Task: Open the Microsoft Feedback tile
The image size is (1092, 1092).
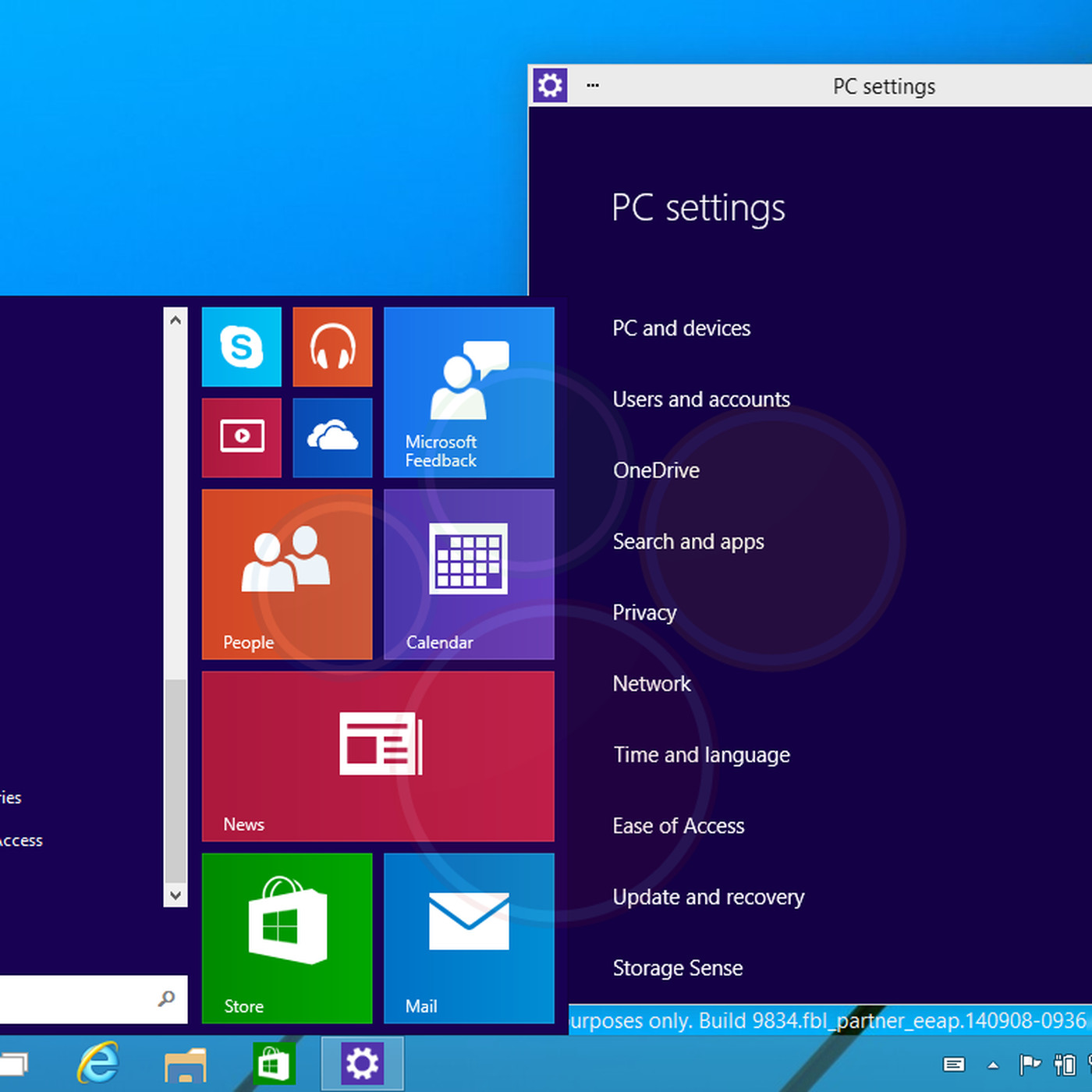Action: 469,392
